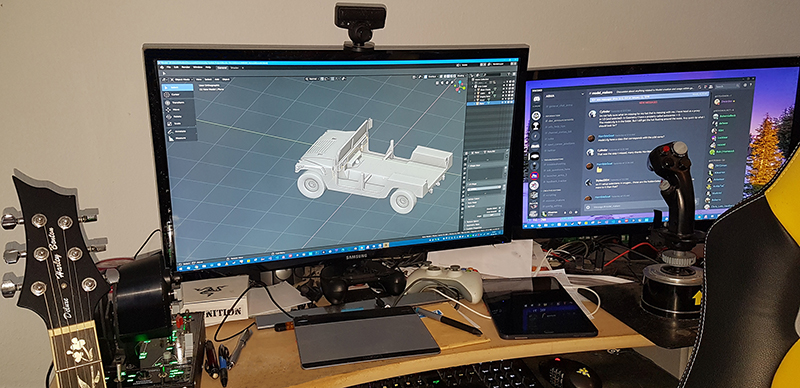Open the Object Mode dropdown in Blender
Image resolution: width=800 pixels, height=388 pixels.
182,80
